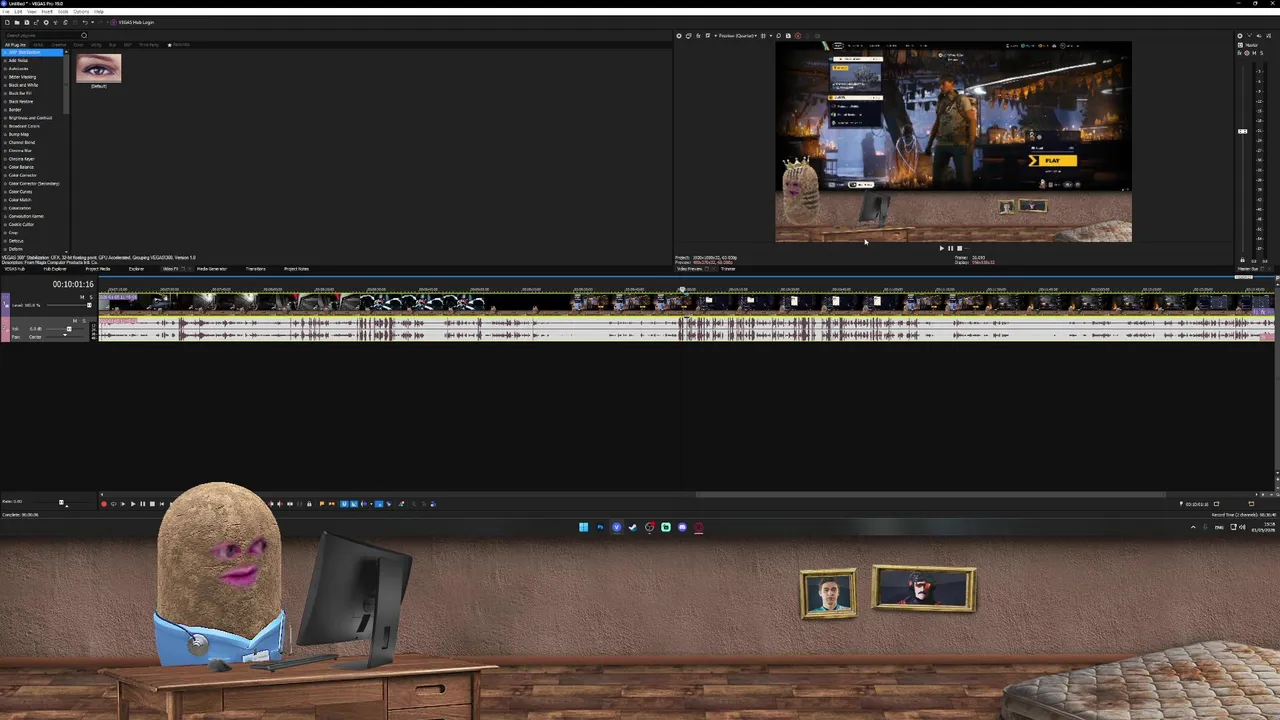The height and width of the screenshot is (720, 1280).
Task: Switch to the Favorites plug-in filter
Action: (x=179, y=45)
